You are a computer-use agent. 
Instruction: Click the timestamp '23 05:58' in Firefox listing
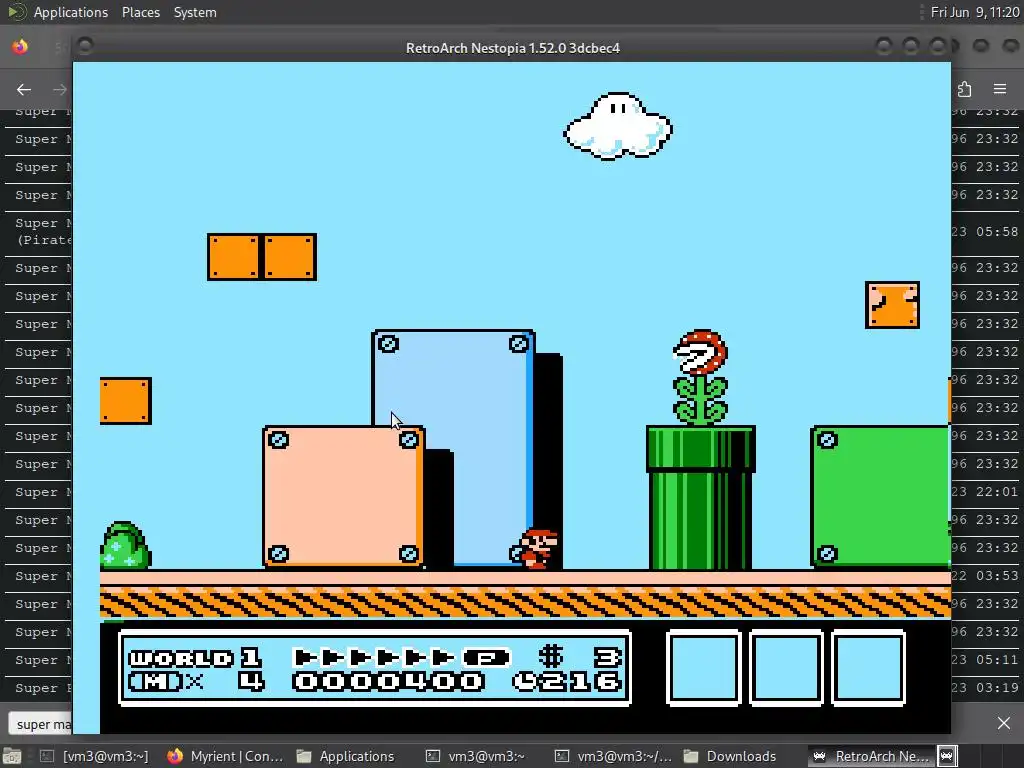point(985,232)
